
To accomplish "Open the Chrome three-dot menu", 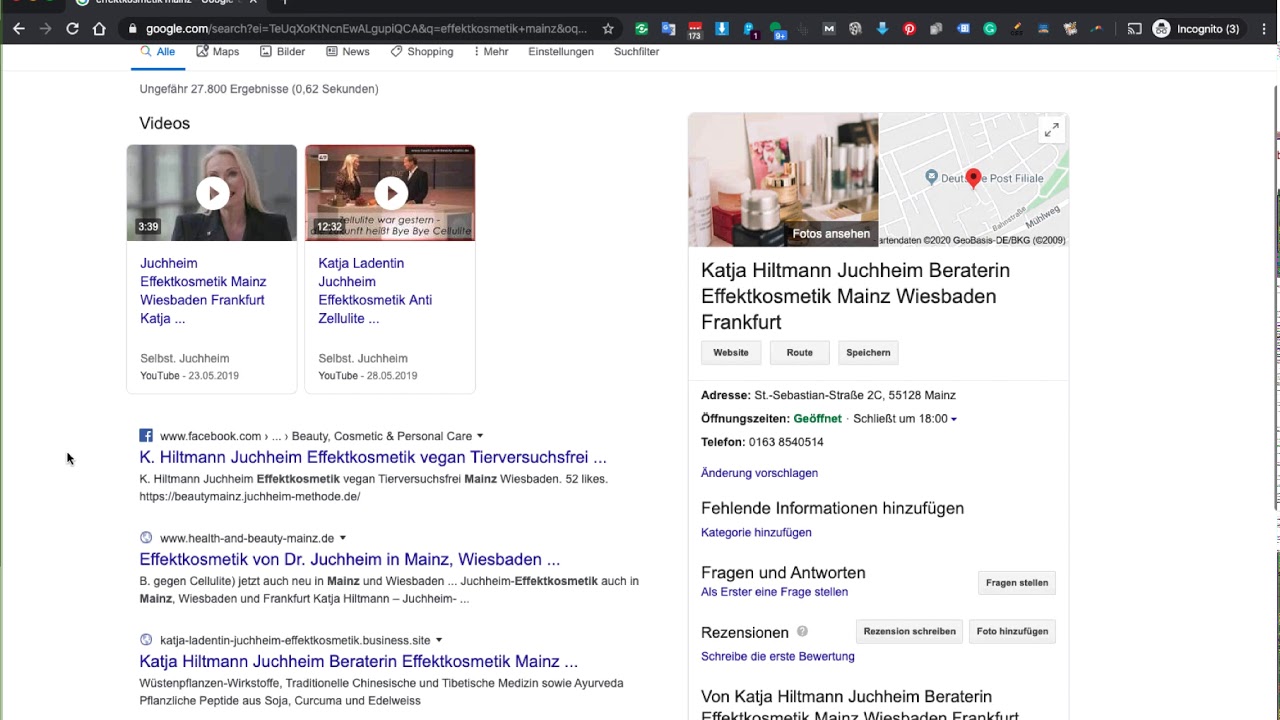I will 1262,29.
